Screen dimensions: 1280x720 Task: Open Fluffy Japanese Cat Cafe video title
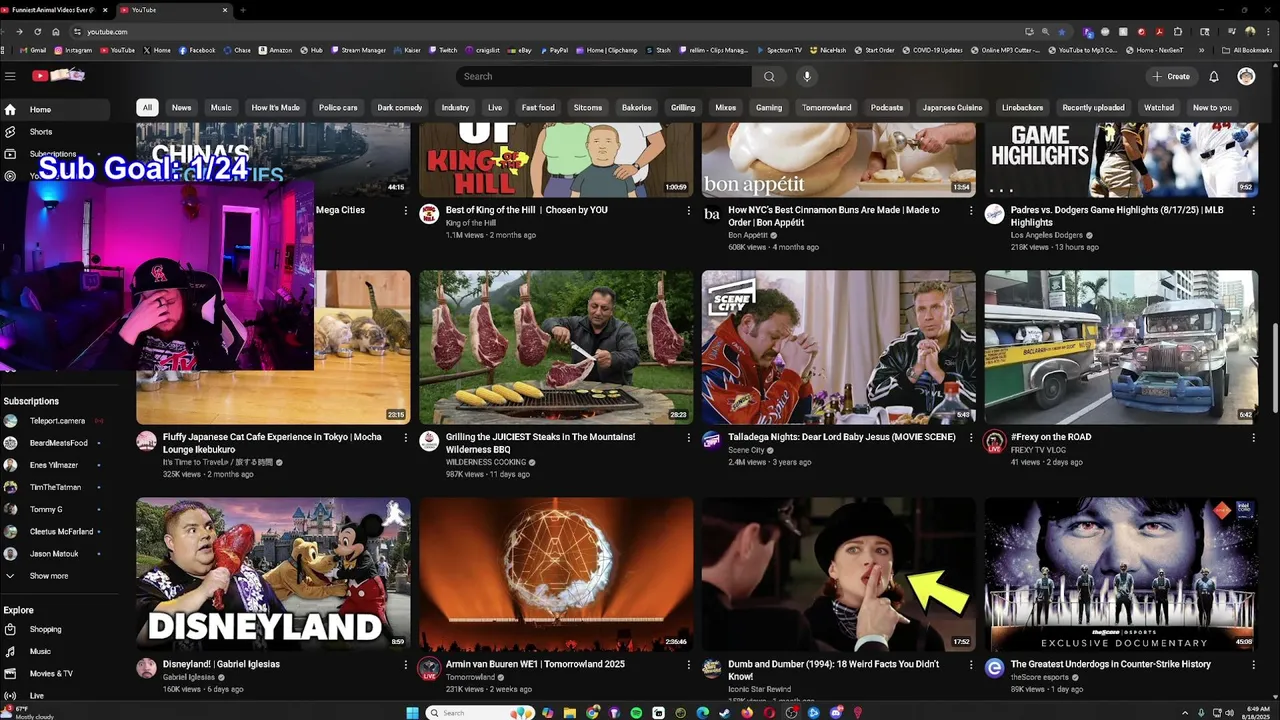(x=272, y=443)
